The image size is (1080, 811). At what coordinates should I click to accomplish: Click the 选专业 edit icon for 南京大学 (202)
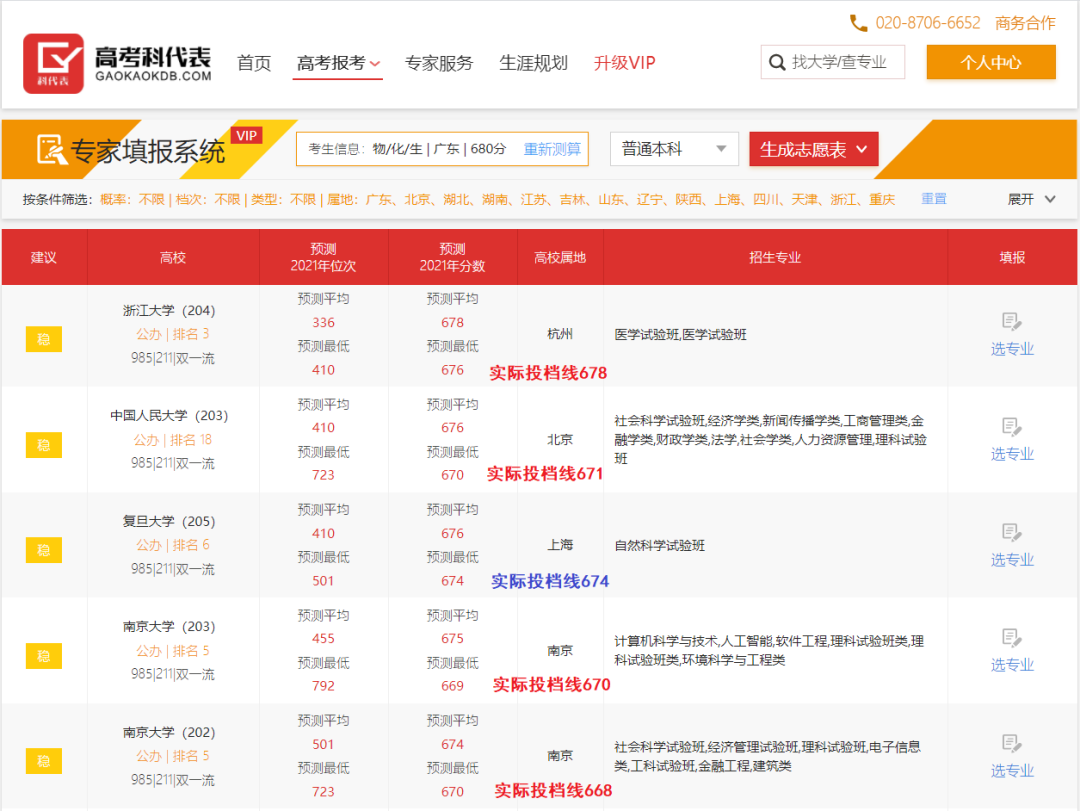[x=1011, y=743]
